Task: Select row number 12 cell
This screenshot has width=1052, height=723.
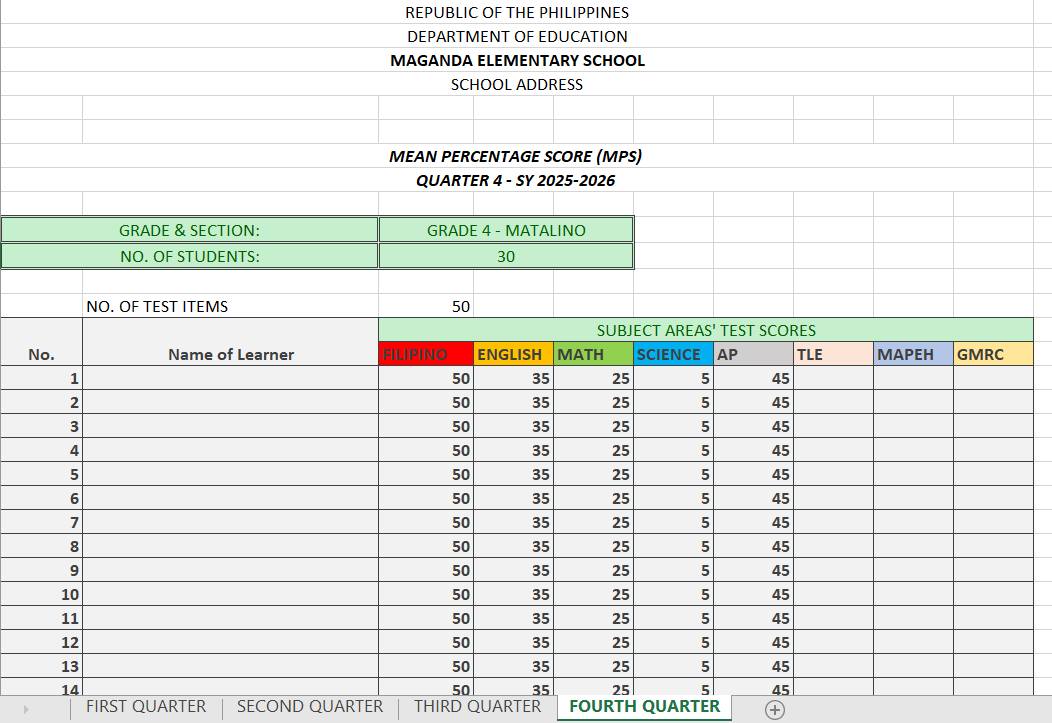Action: pyautogui.click(x=42, y=643)
